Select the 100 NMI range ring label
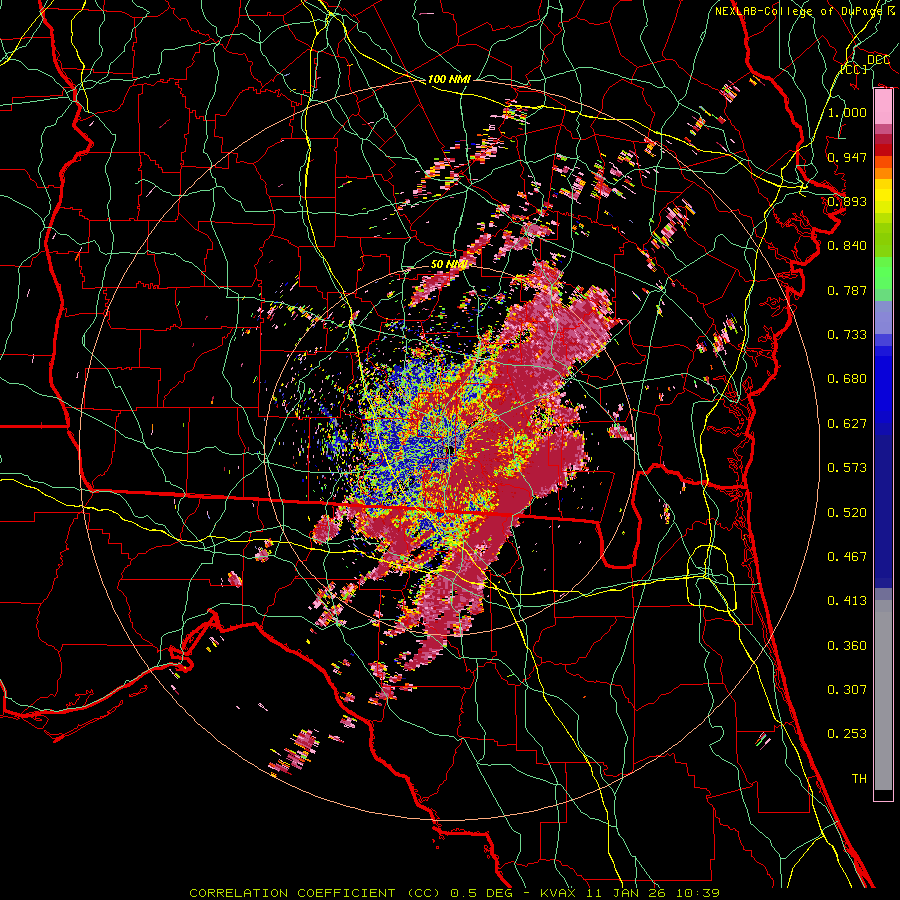The height and width of the screenshot is (900, 900). tap(449, 79)
